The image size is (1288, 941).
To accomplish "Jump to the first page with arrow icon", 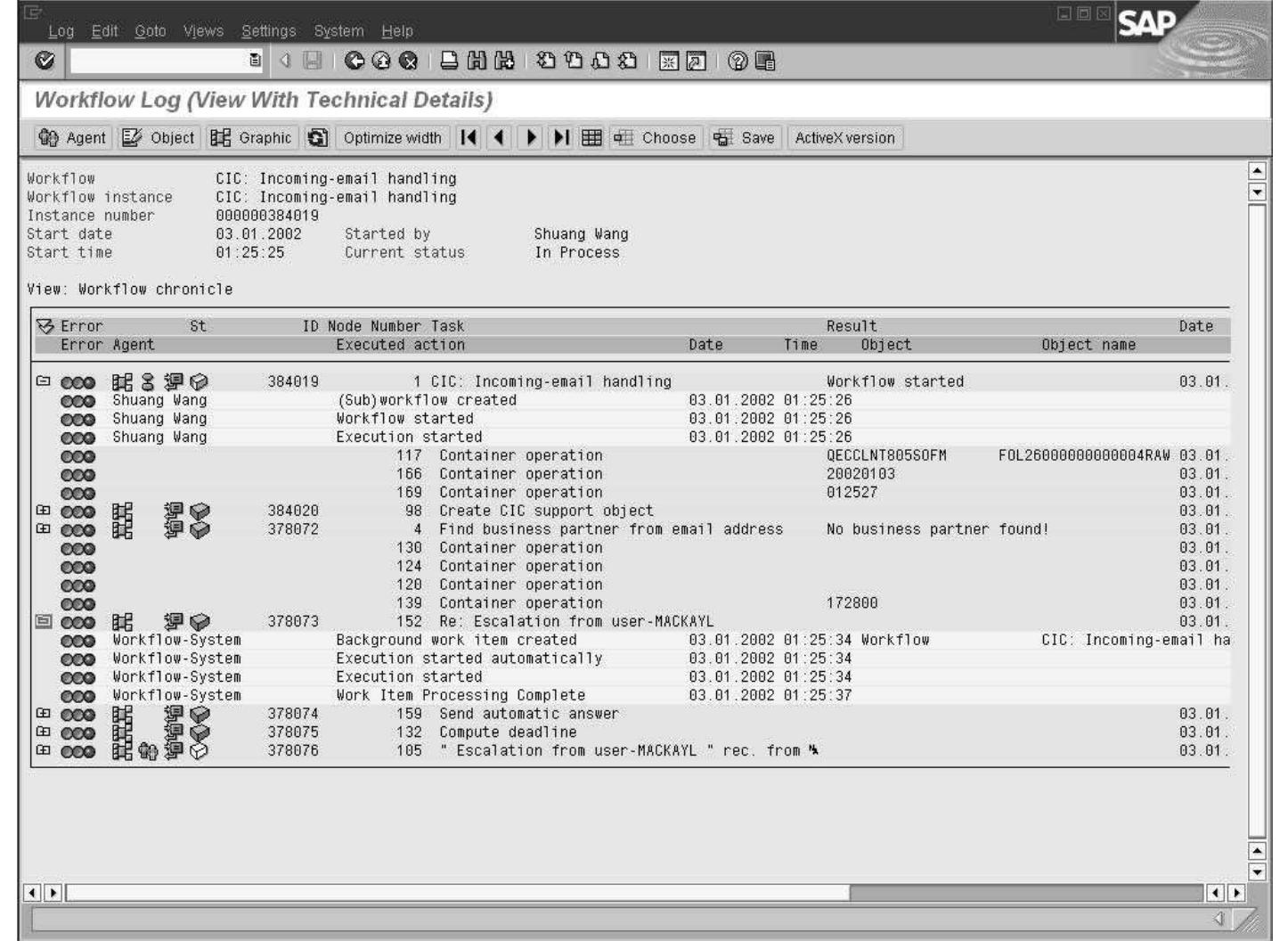I will coord(469,138).
